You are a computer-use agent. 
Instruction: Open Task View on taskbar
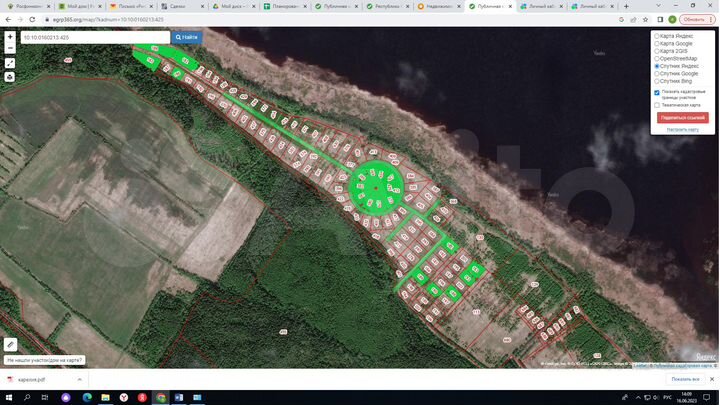coord(45,397)
